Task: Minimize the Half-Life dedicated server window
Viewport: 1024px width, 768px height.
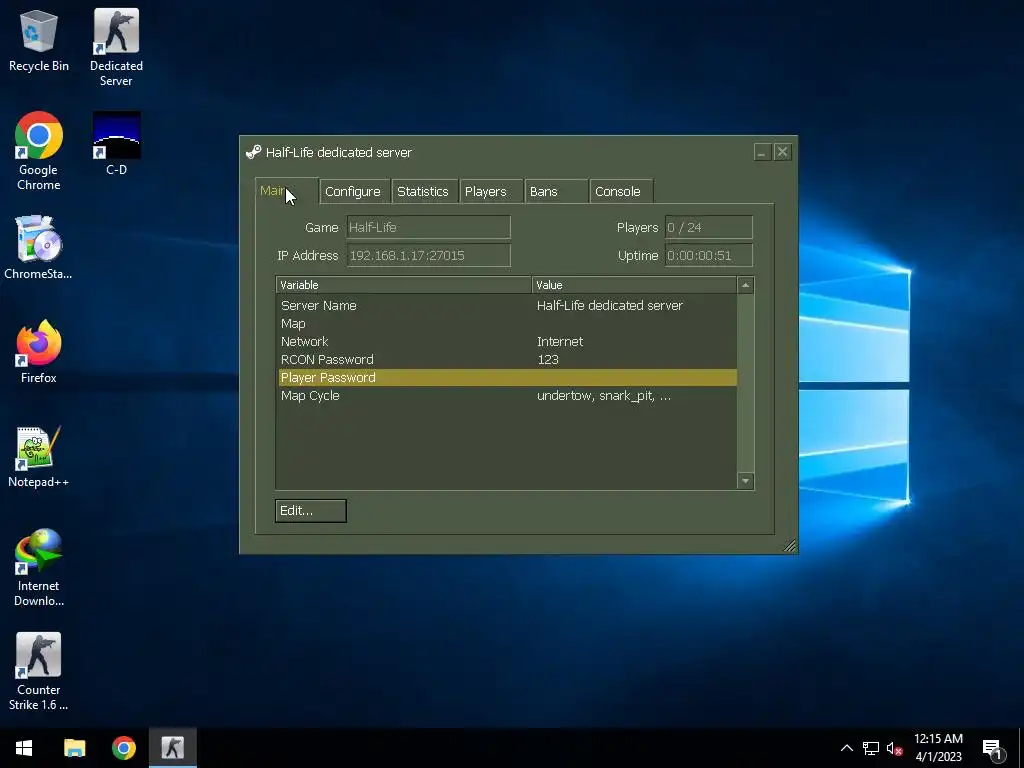Action: coord(762,152)
